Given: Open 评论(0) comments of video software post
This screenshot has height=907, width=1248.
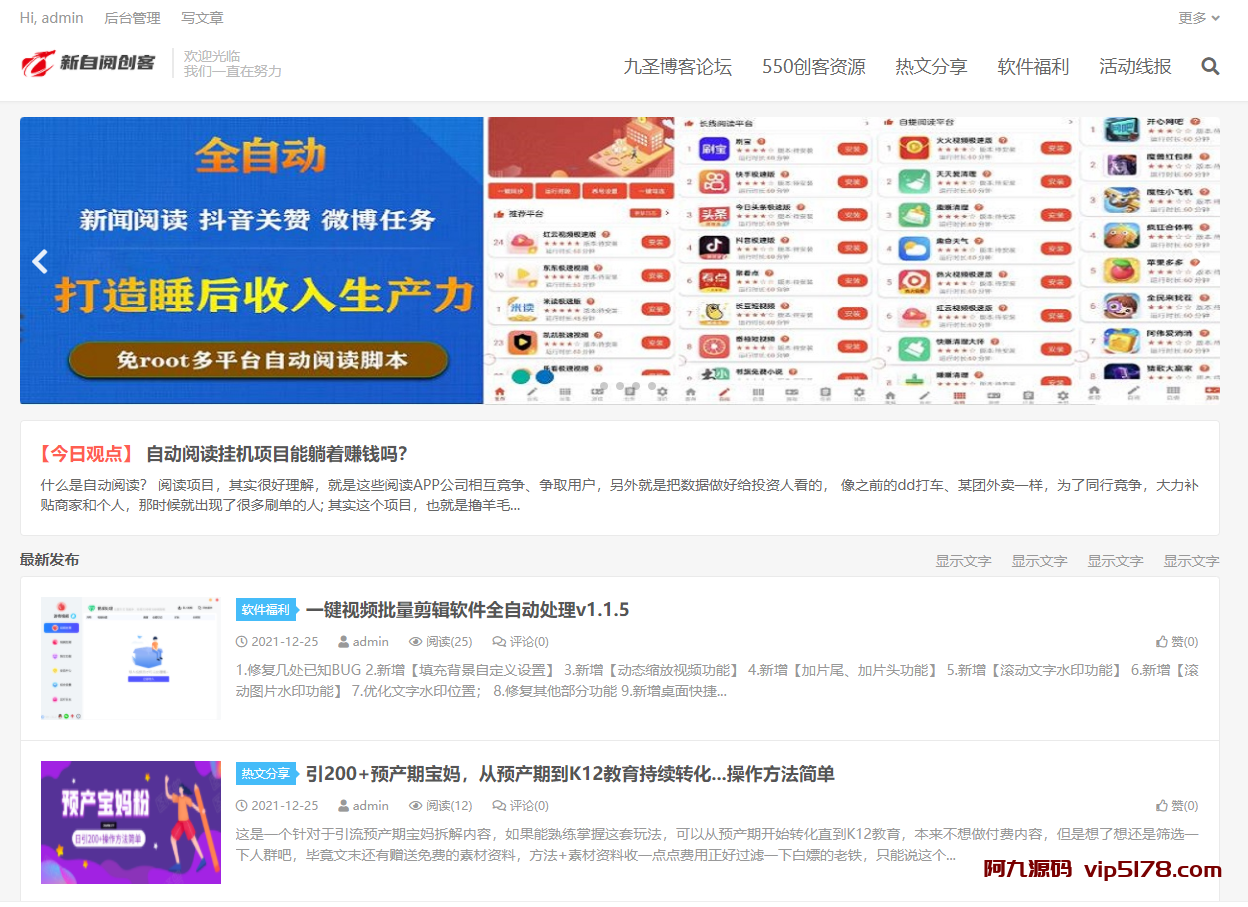Looking at the screenshot, I should click(x=520, y=642).
